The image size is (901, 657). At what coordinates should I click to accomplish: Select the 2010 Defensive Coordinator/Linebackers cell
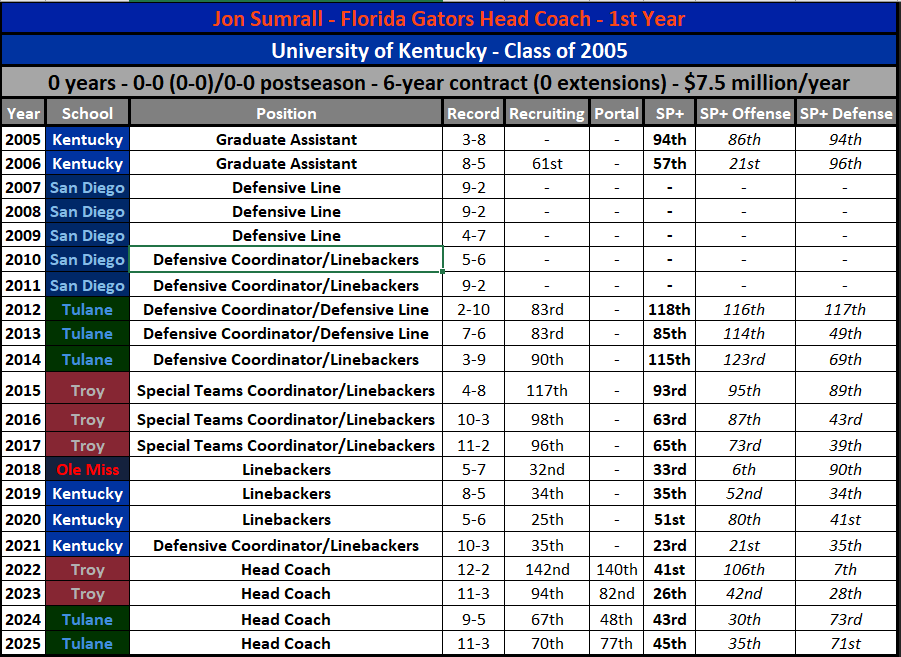286,259
